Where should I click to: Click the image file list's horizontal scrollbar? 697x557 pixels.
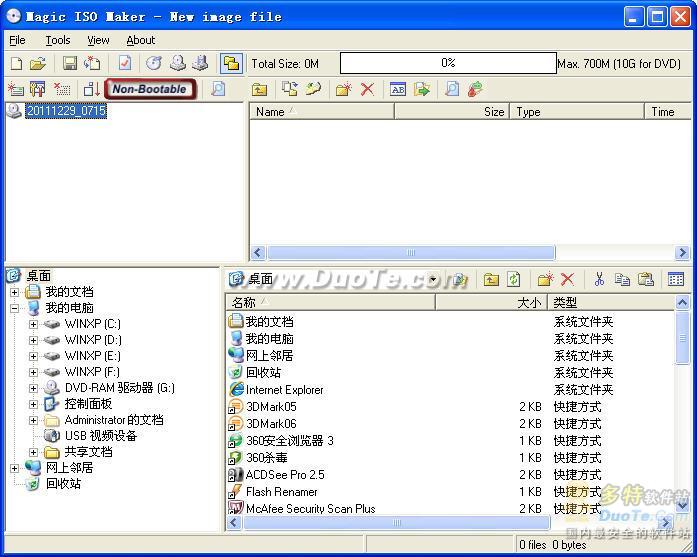tap(411, 252)
